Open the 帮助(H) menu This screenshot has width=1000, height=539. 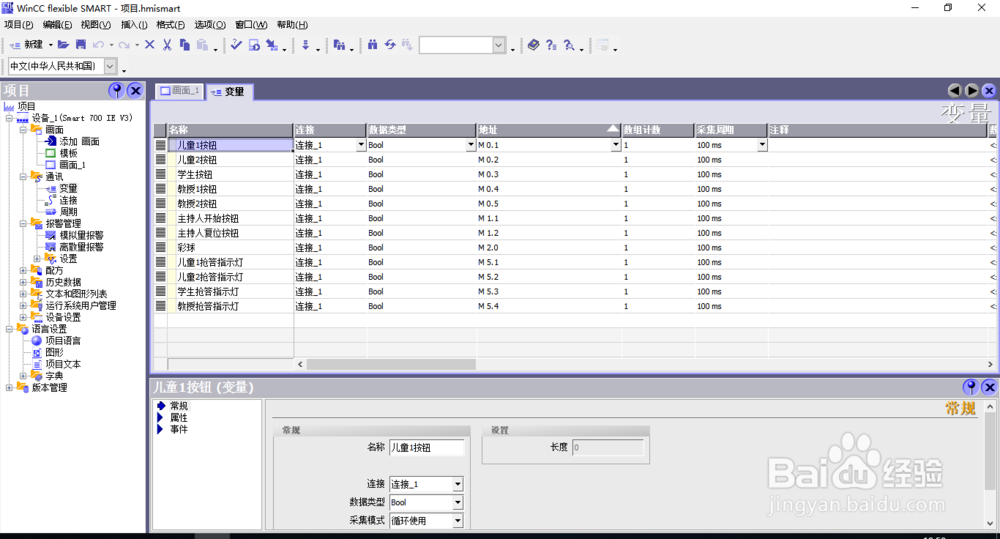(292, 25)
